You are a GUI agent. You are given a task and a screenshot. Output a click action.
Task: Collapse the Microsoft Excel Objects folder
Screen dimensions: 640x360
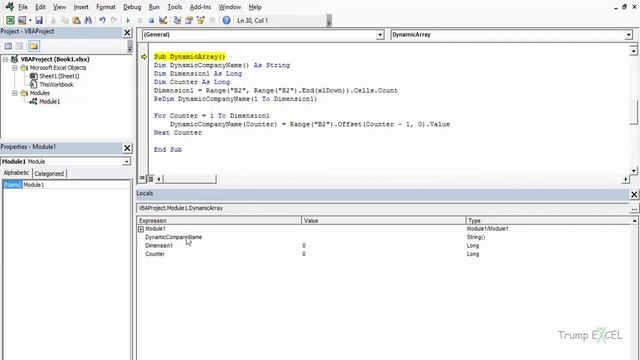15,68
